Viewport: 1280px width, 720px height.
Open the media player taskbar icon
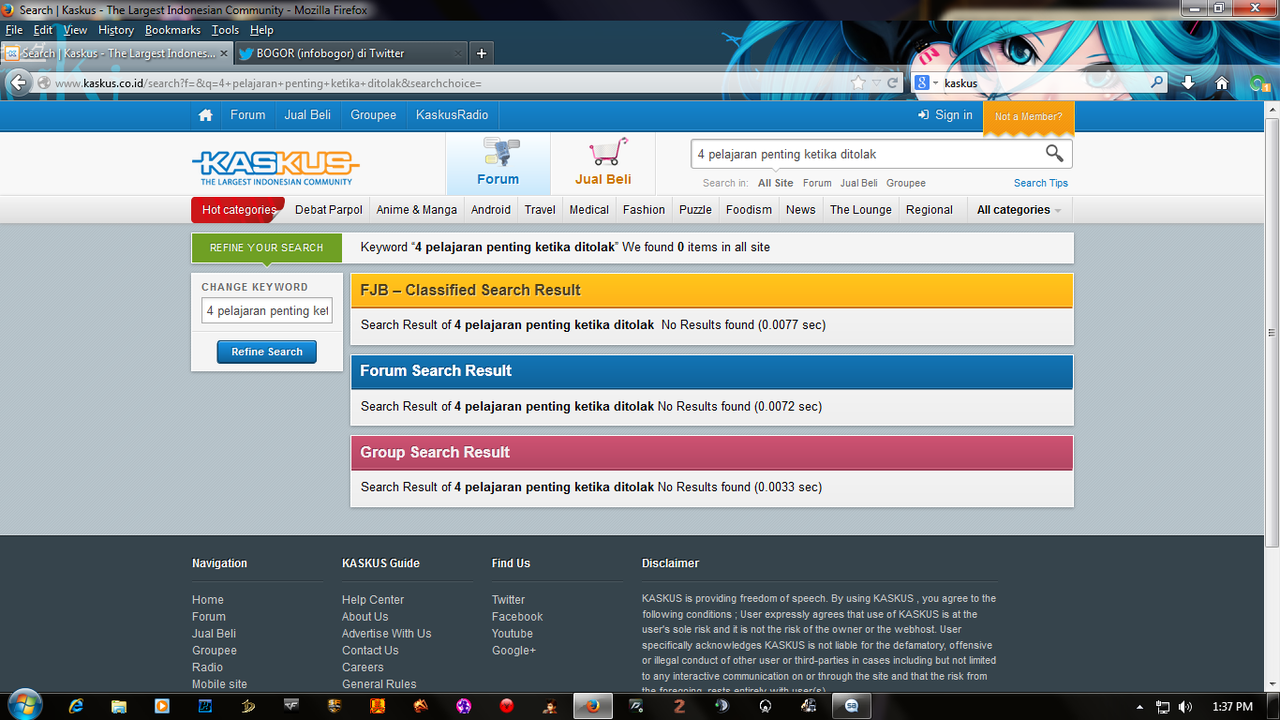pyautogui.click(x=162, y=706)
